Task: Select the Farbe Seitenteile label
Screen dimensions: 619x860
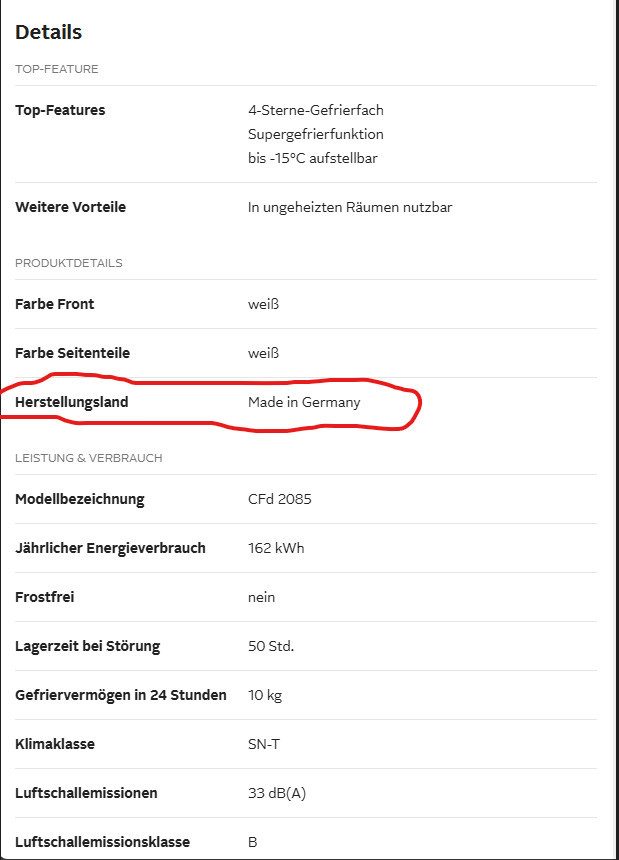Action: tap(72, 353)
